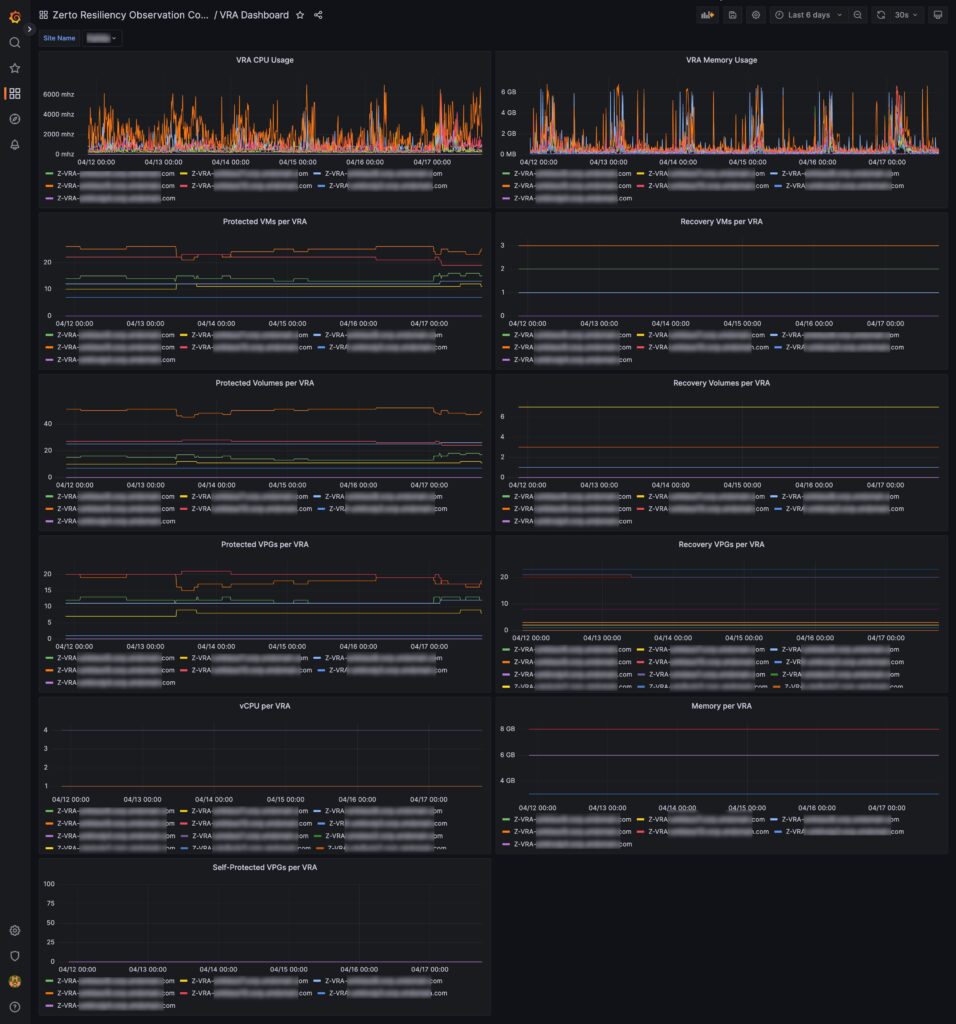Viewport: 956px width, 1024px height.
Task: Open the Recovery VPGs per VRA panel menu
Action: [721, 544]
